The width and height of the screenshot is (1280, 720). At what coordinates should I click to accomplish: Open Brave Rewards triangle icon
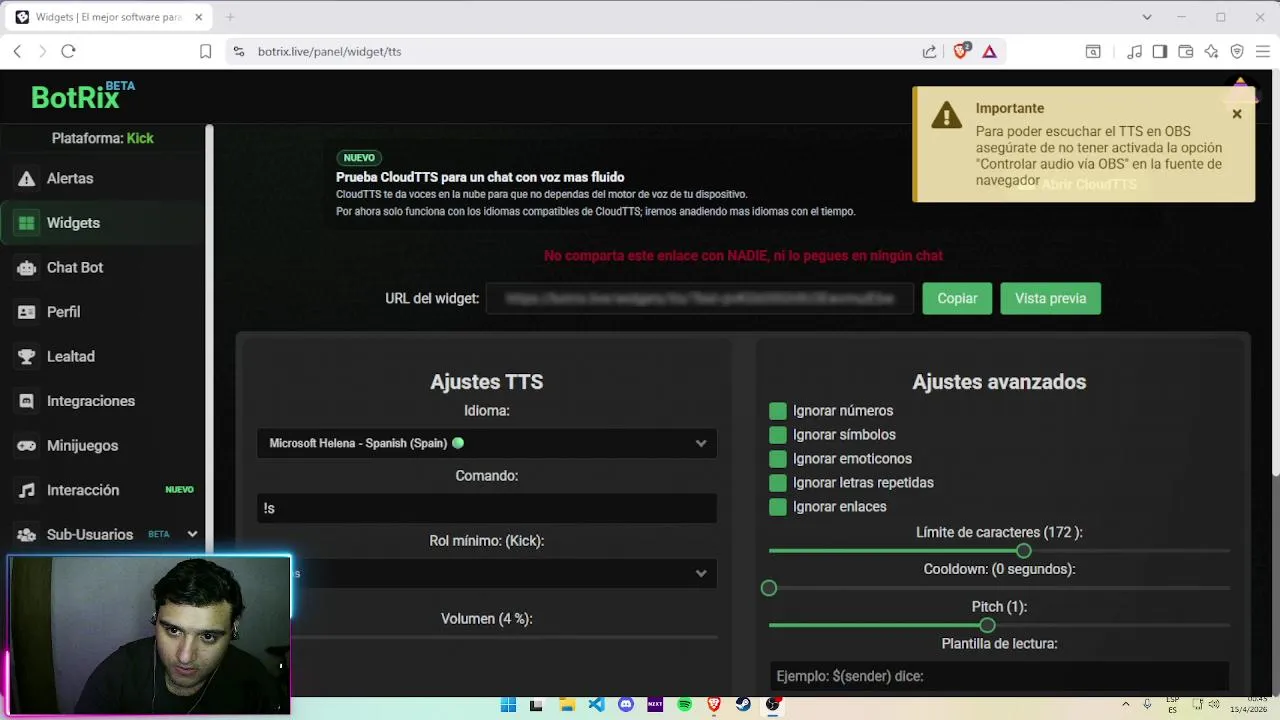click(x=989, y=51)
